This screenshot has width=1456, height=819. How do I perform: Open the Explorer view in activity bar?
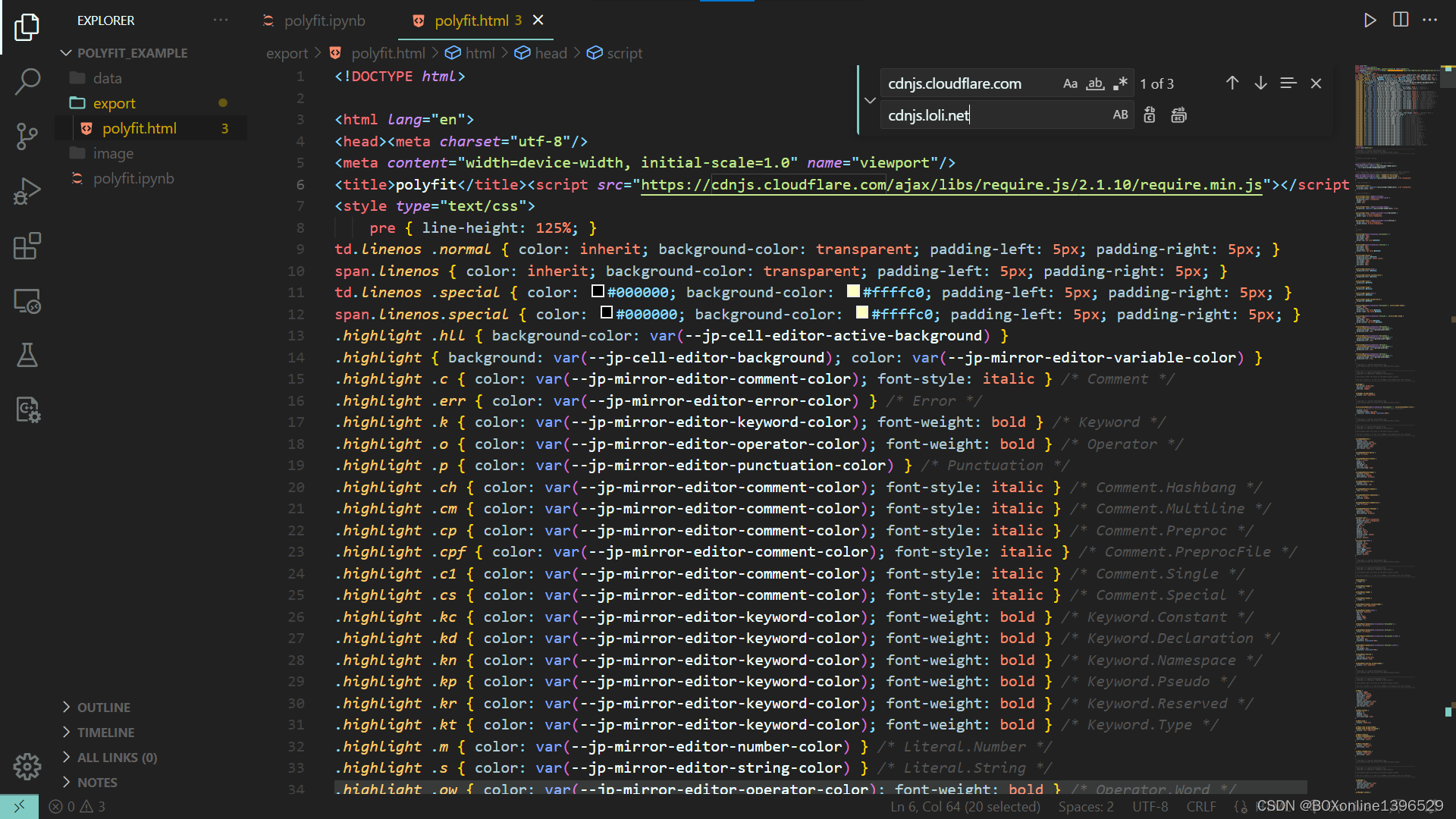pyautogui.click(x=27, y=27)
